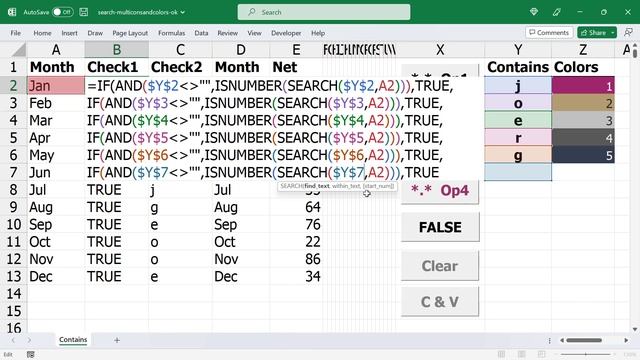
Task: Switch to Page Break Preview icon
Action: [541, 354]
